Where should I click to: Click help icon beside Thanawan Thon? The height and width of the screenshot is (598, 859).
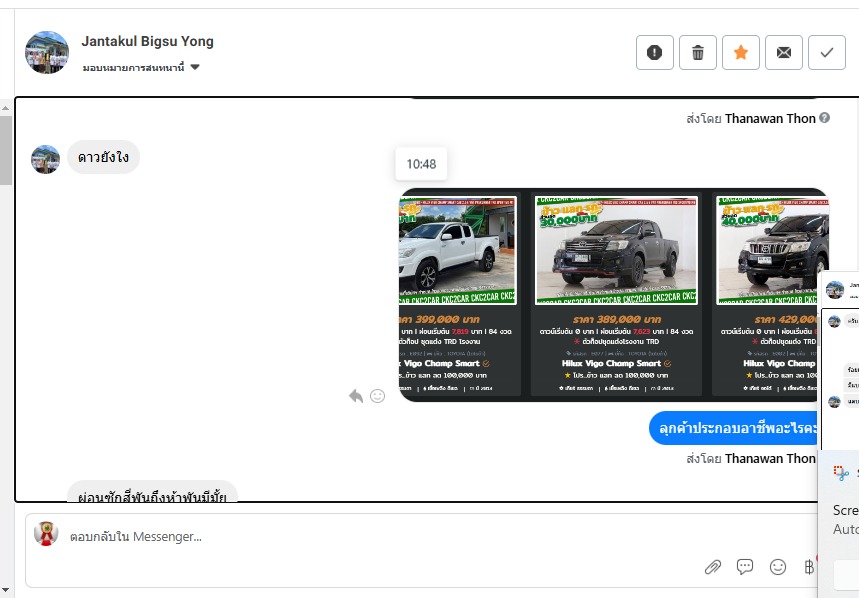824,118
